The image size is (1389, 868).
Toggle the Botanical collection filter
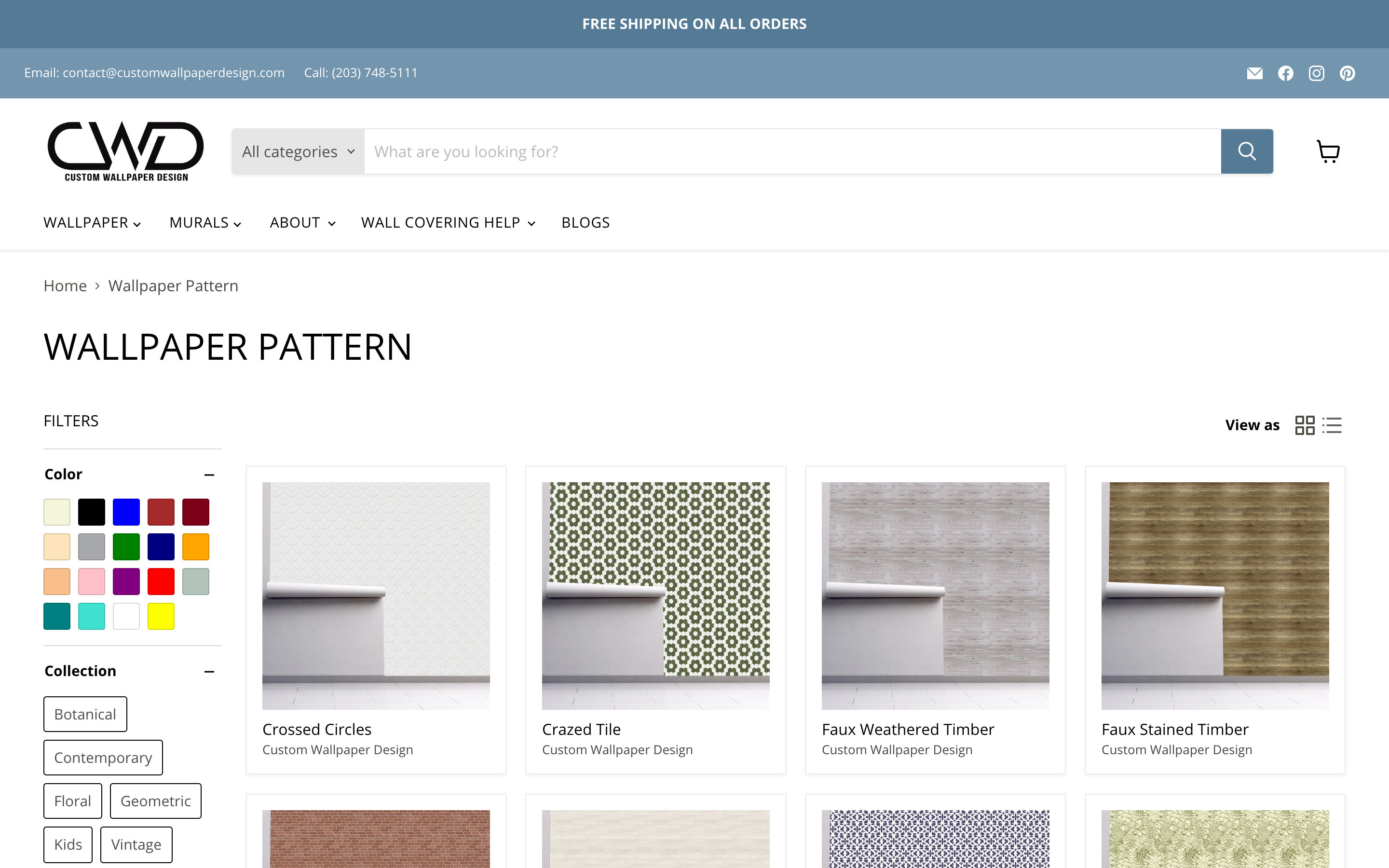point(85,714)
